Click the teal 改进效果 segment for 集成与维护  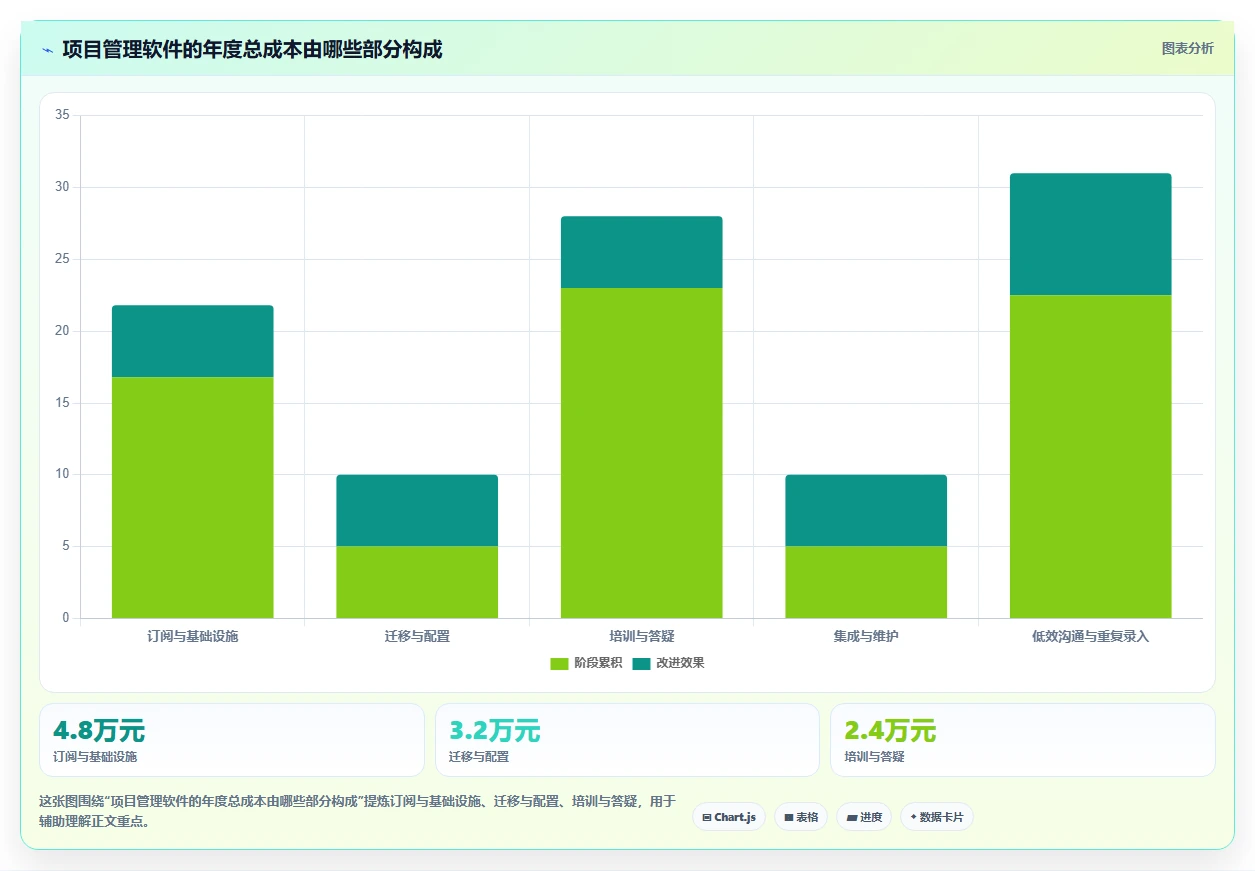tap(866, 510)
